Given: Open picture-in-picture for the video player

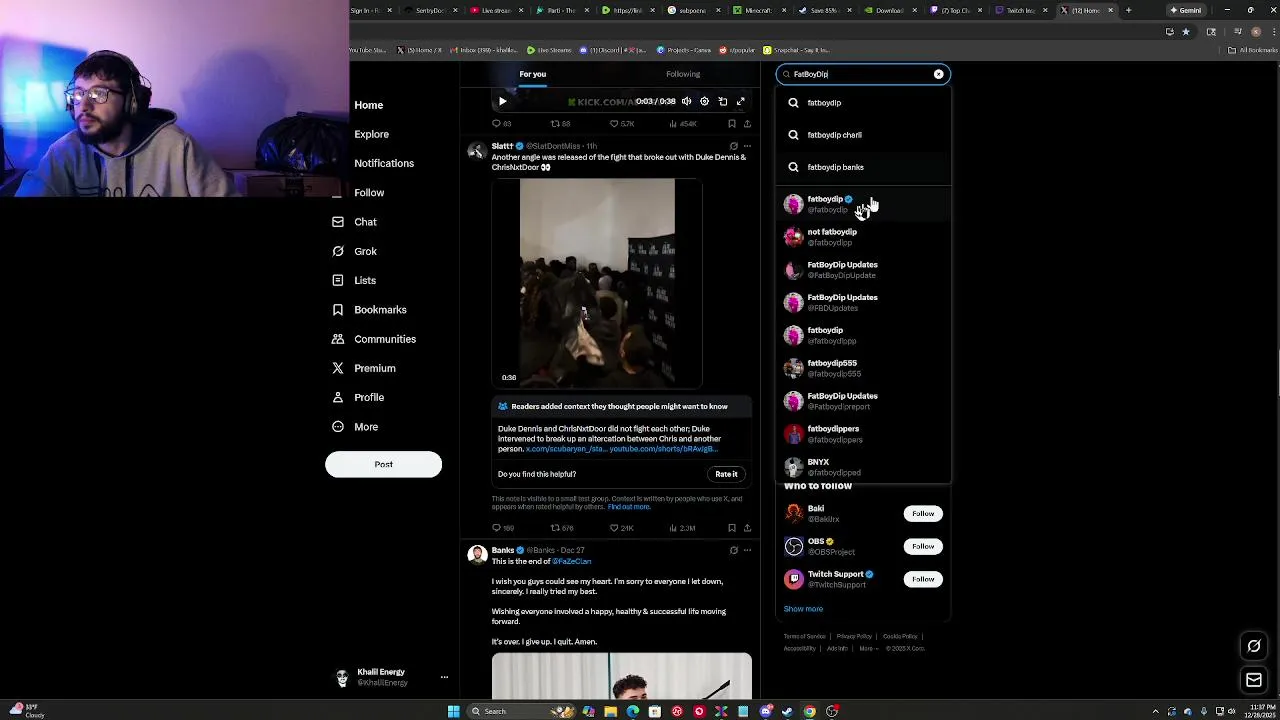Looking at the screenshot, I should click(x=723, y=101).
